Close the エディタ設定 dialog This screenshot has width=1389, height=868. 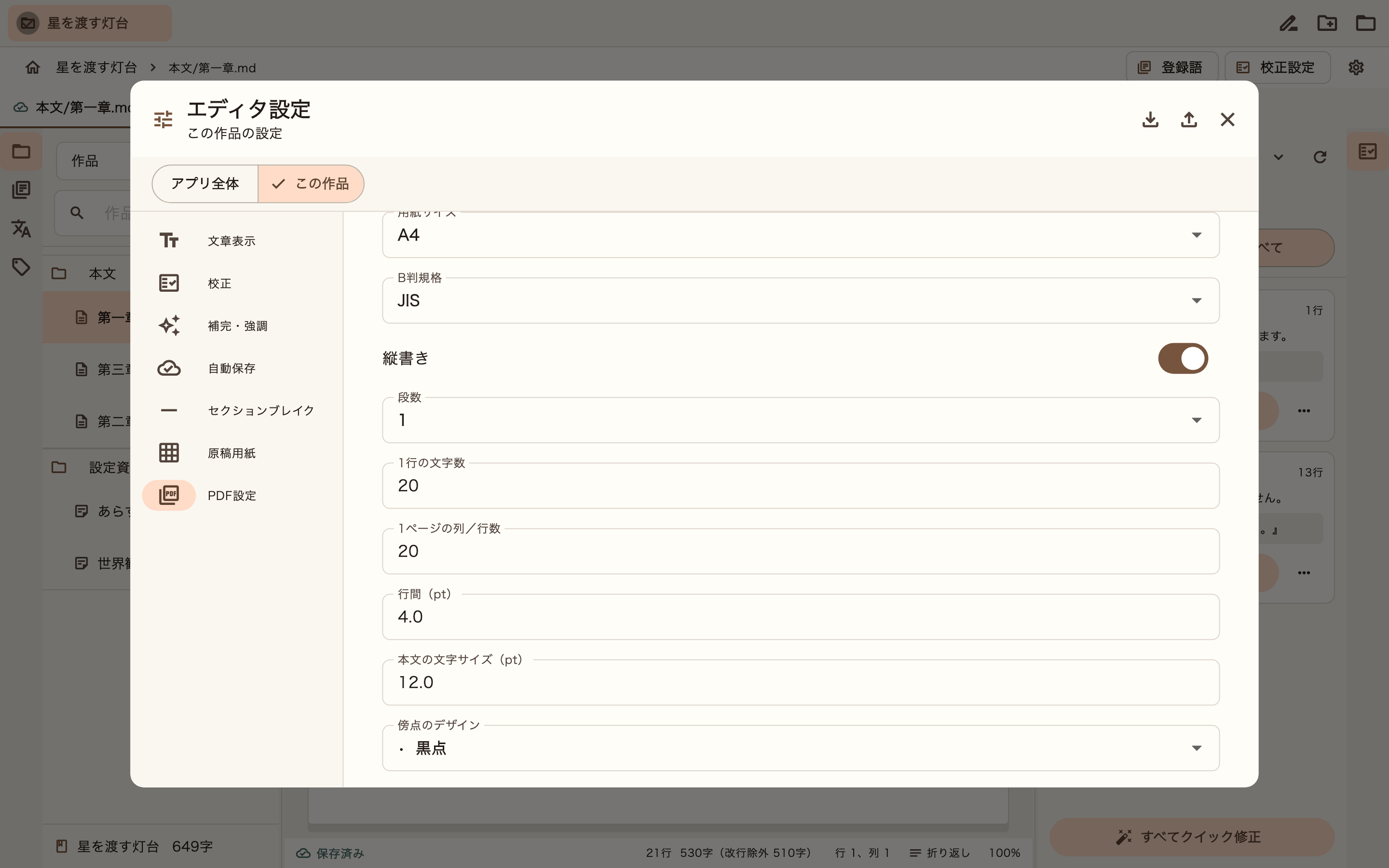pyautogui.click(x=1227, y=120)
